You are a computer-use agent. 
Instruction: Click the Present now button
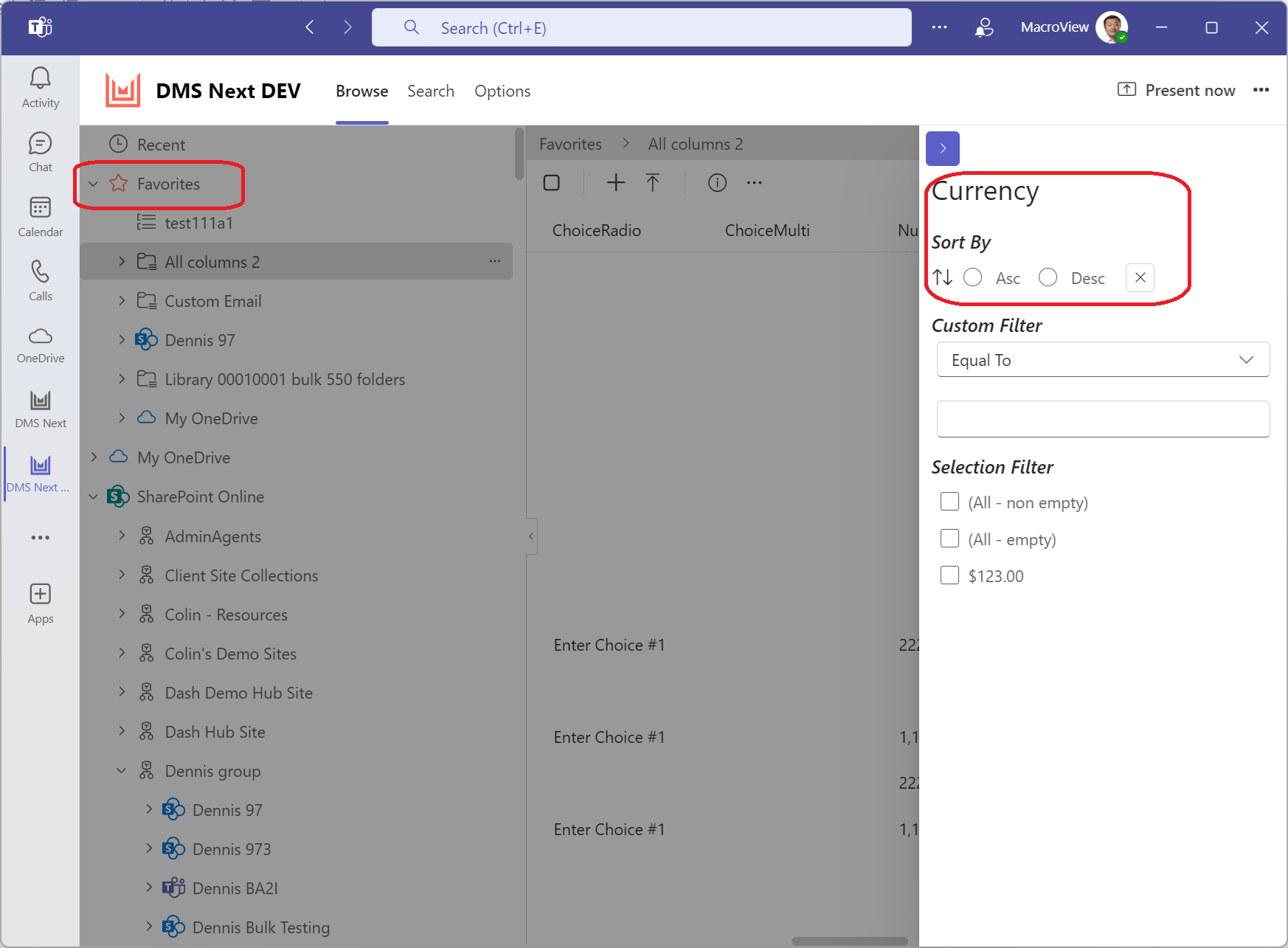(x=1177, y=90)
